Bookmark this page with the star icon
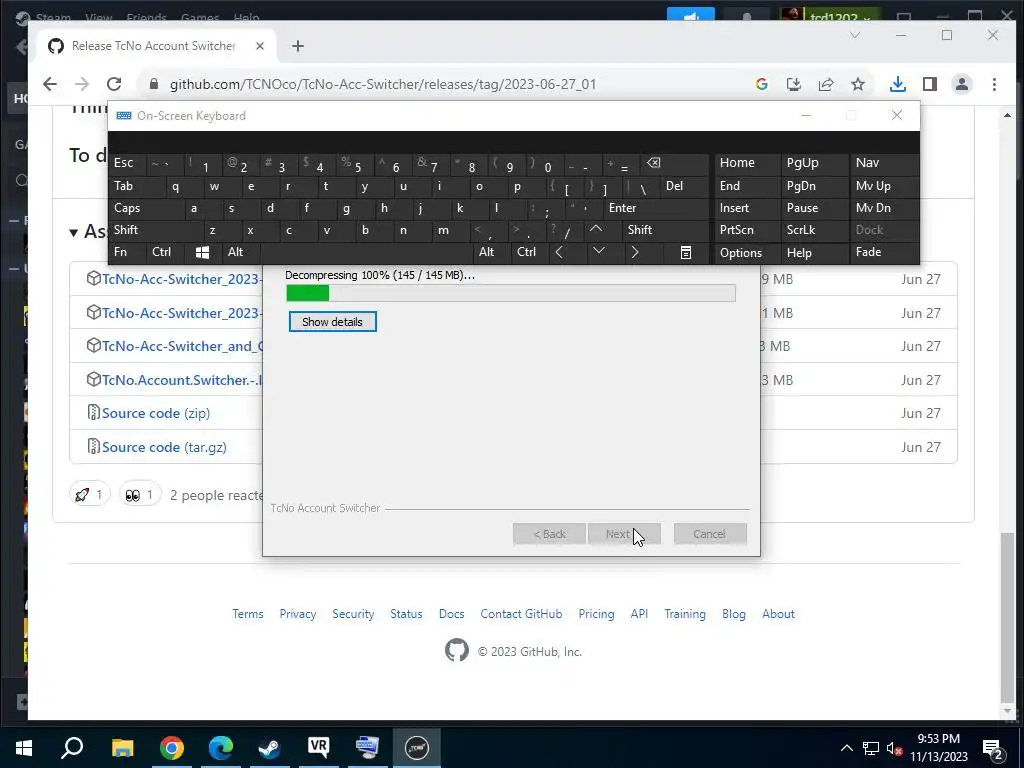The height and width of the screenshot is (768, 1024). pyautogui.click(x=857, y=84)
